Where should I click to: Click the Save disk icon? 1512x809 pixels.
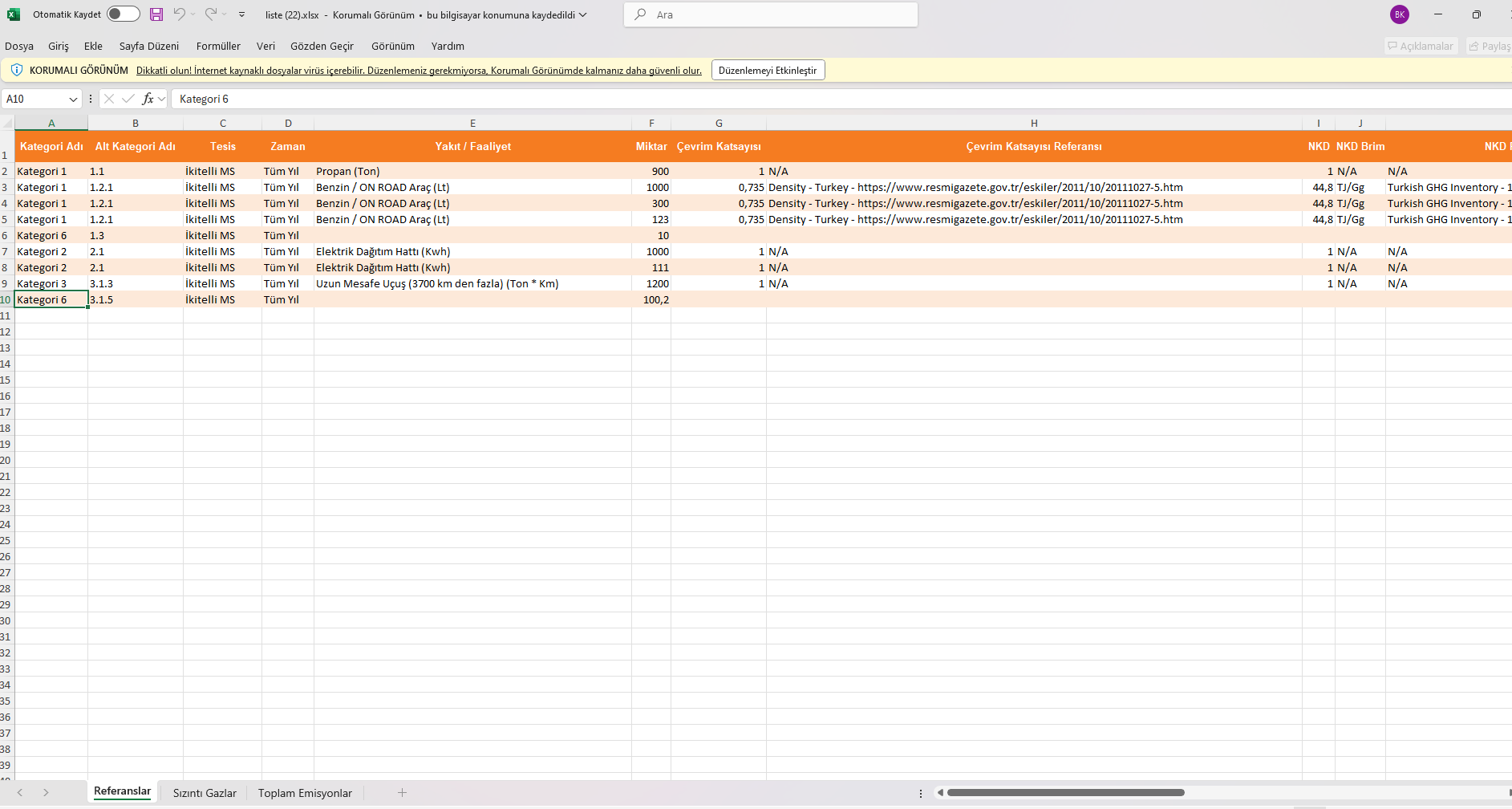click(156, 14)
